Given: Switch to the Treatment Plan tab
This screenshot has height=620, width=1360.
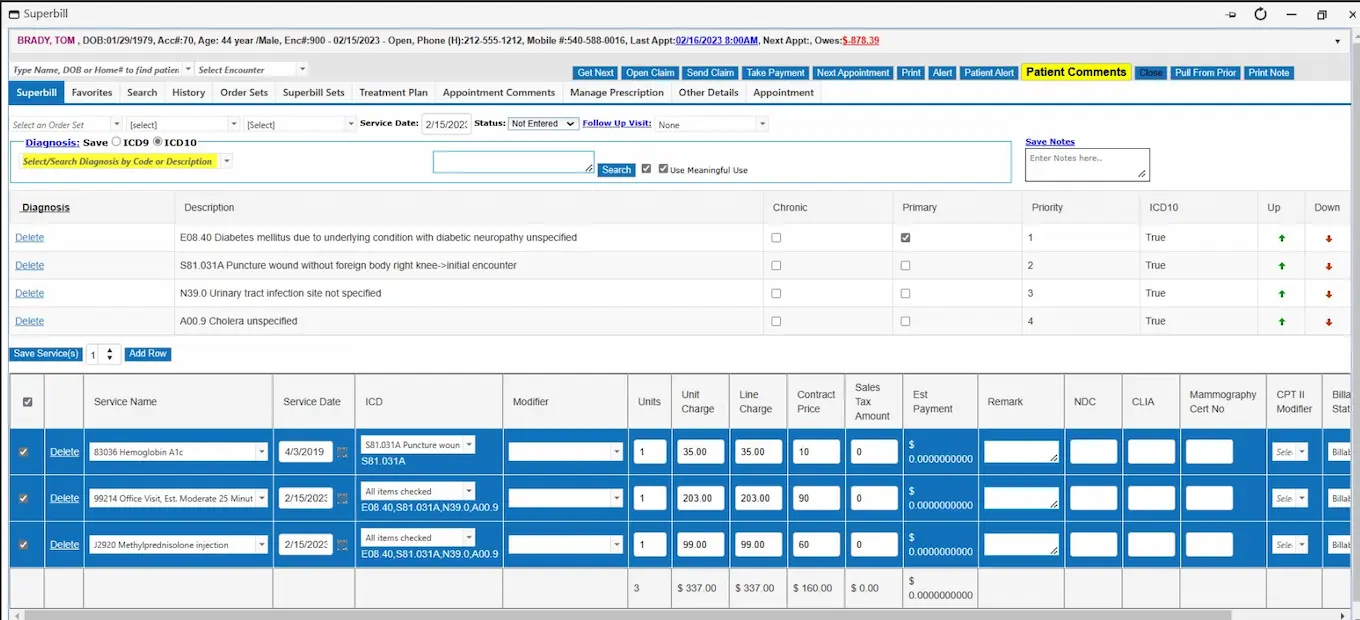Looking at the screenshot, I should coord(393,93).
